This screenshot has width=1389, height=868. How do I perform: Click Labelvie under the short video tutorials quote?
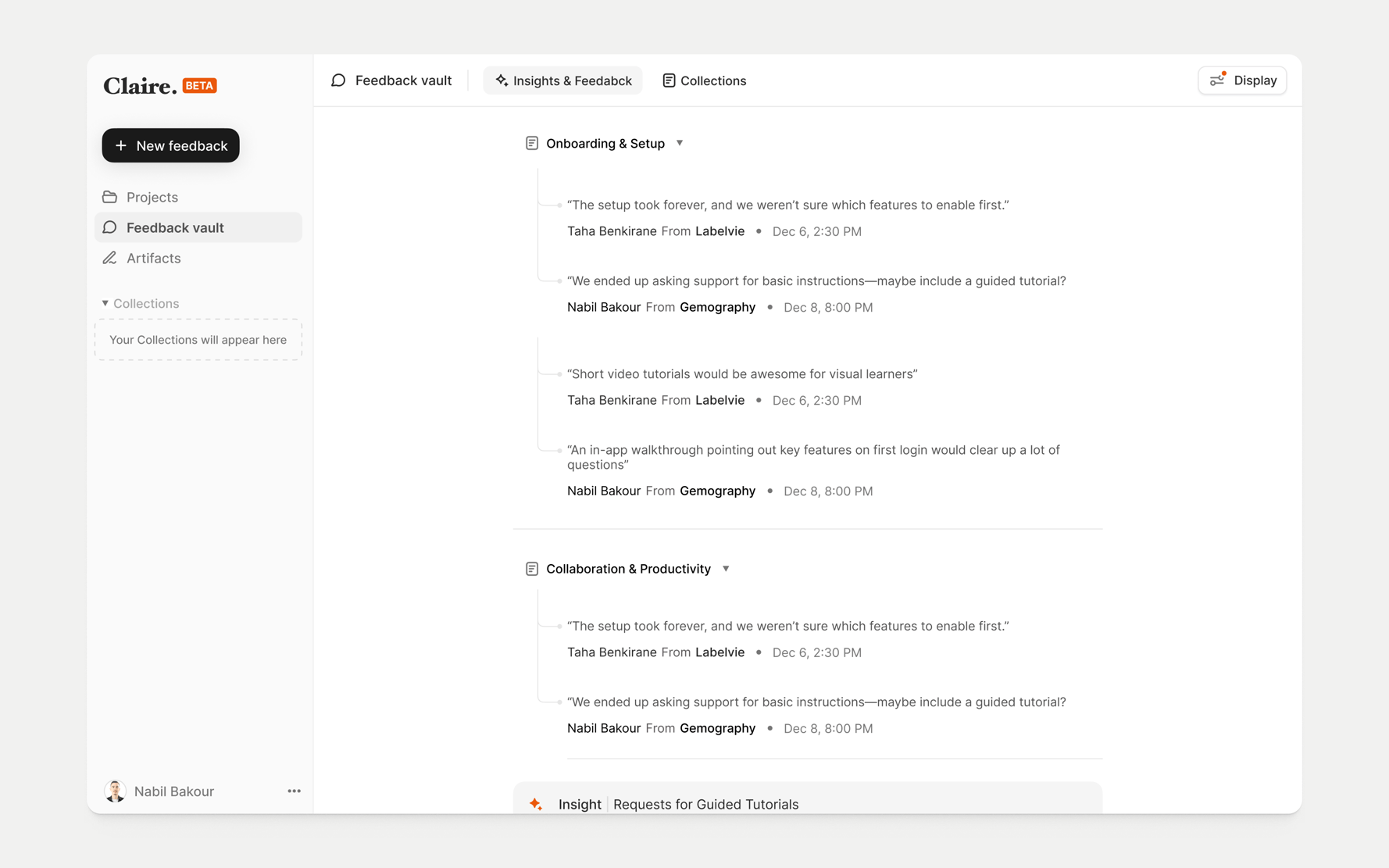click(719, 400)
